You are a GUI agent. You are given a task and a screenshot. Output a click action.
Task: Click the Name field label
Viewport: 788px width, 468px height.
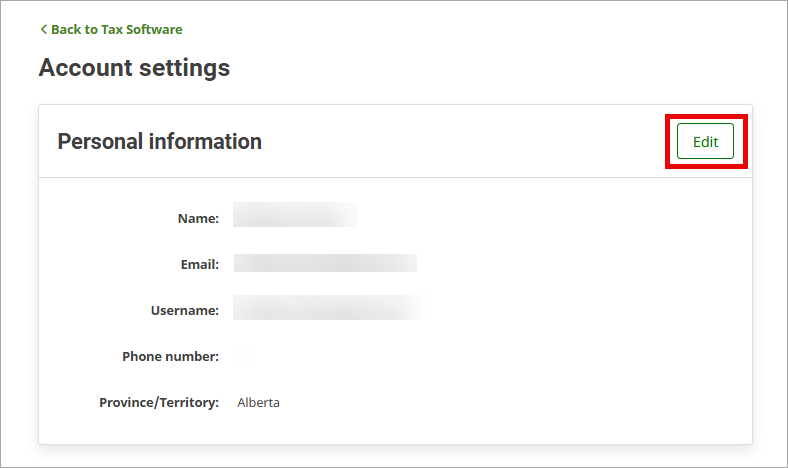click(x=198, y=218)
